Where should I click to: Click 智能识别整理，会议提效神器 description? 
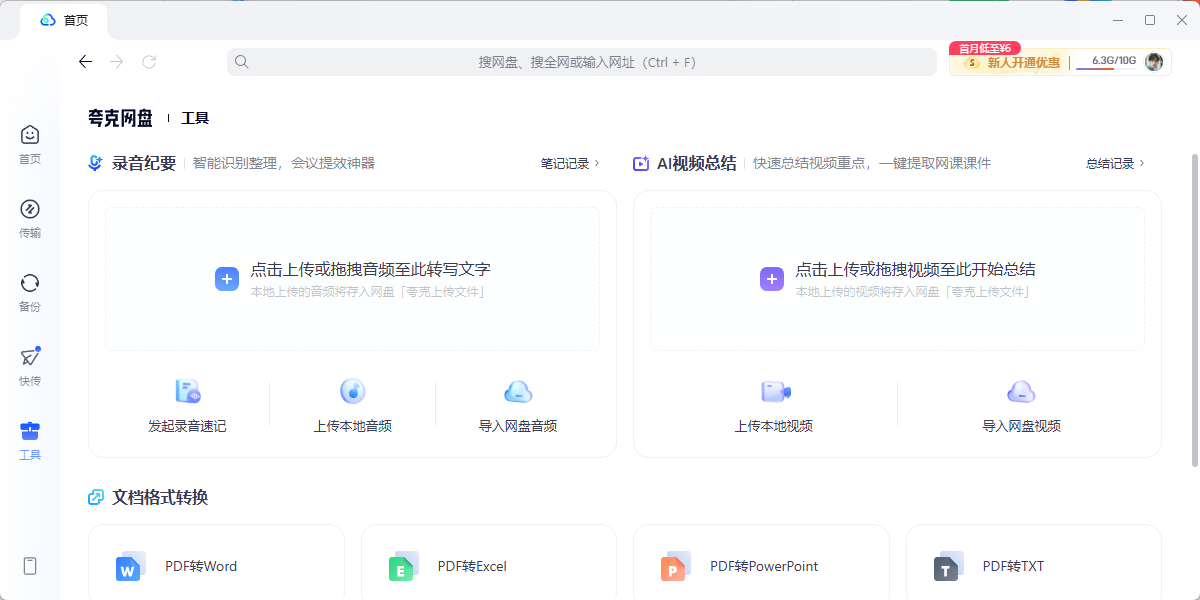point(284,163)
